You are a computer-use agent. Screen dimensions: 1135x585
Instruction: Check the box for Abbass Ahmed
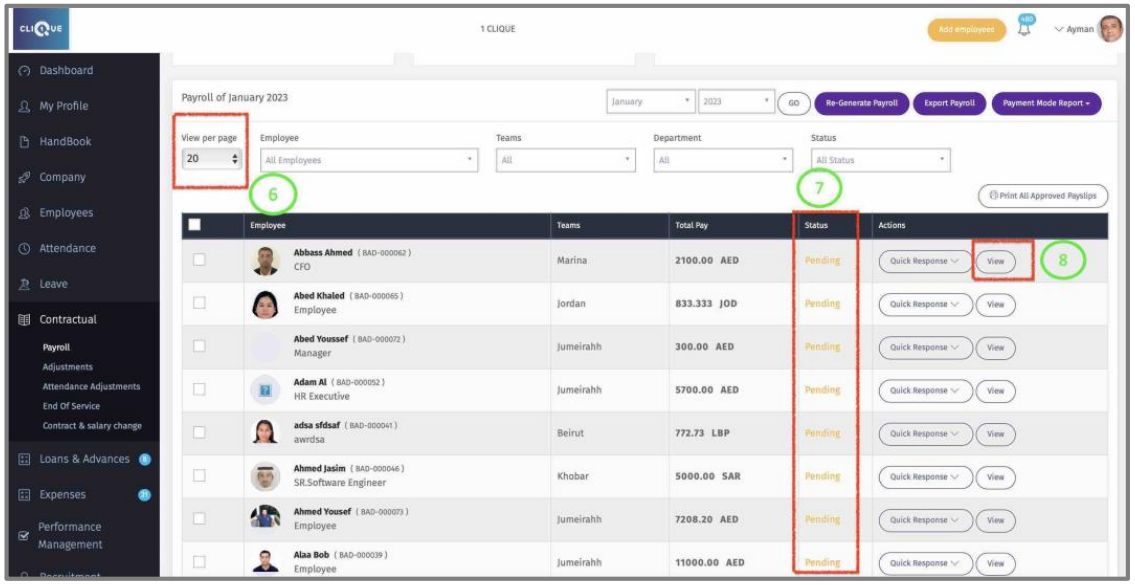click(199, 260)
